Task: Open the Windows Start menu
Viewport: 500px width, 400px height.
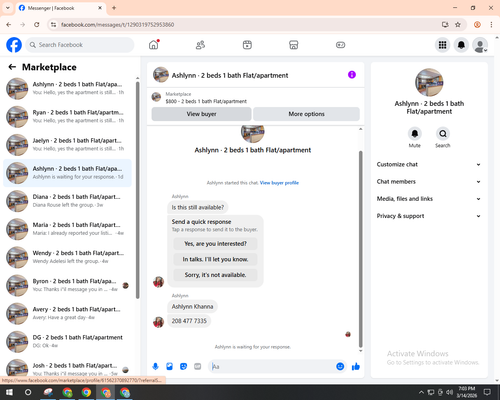Action: [9, 392]
